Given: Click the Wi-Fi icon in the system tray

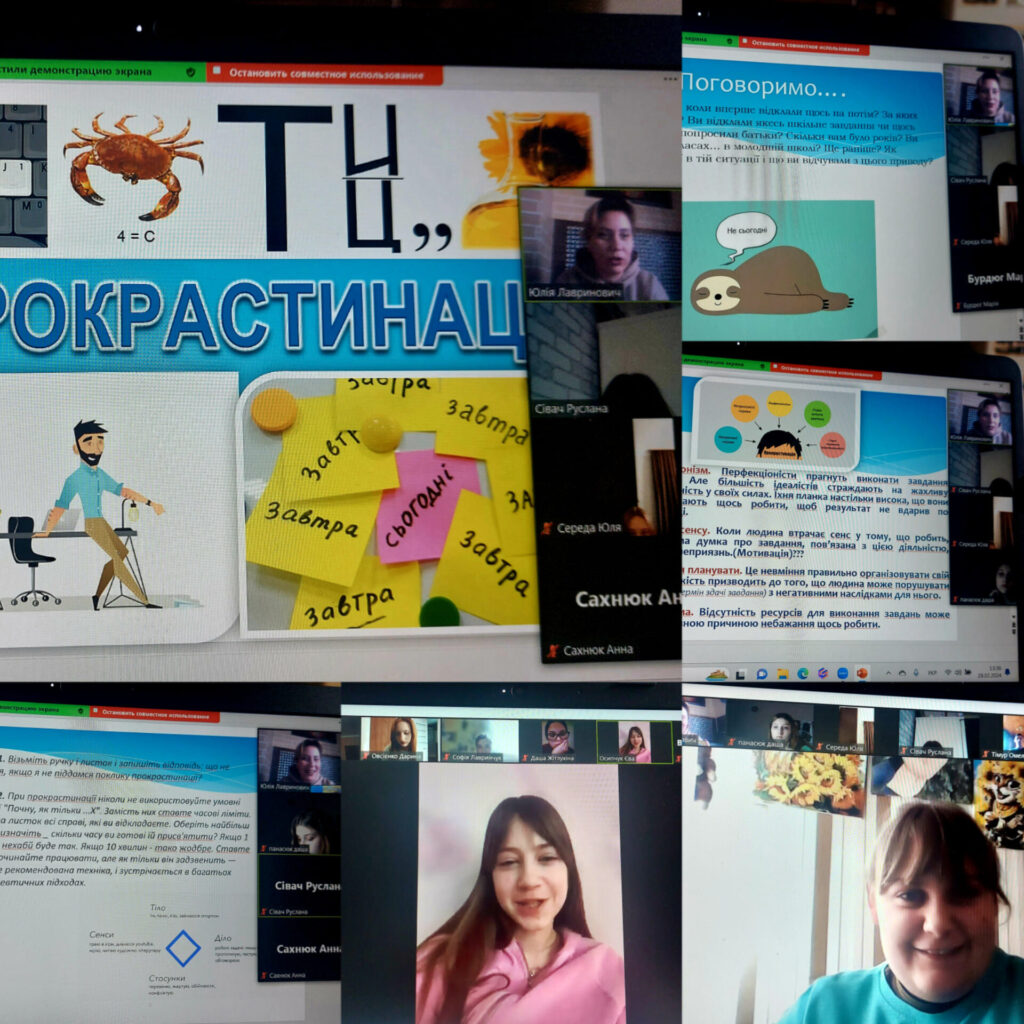Looking at the screenshot, I should tap(948, 672).
